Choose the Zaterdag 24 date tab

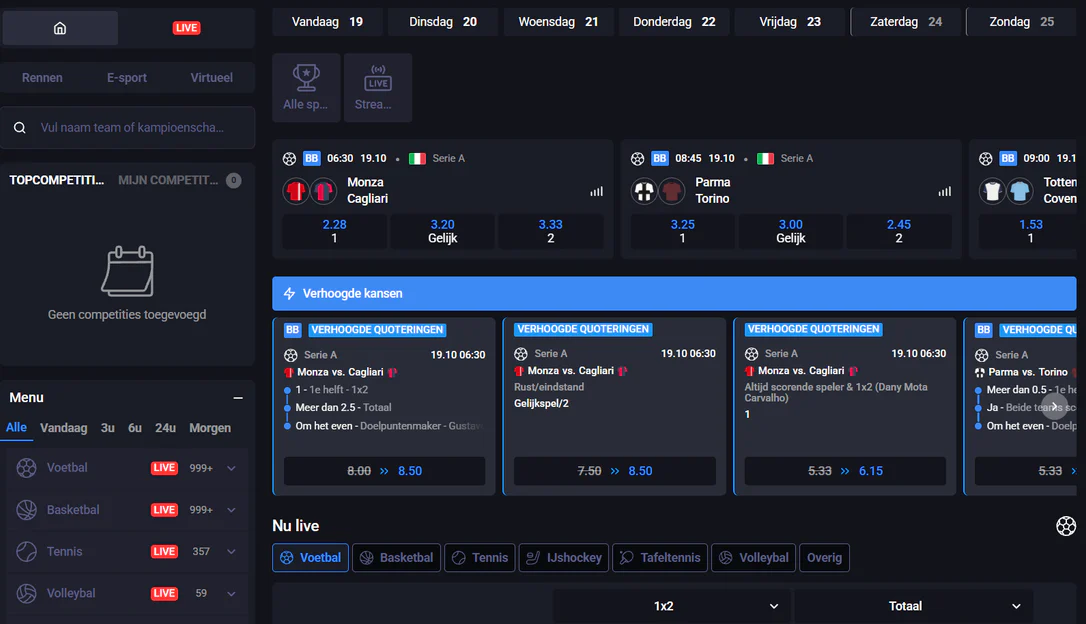(x=906, y=21)
